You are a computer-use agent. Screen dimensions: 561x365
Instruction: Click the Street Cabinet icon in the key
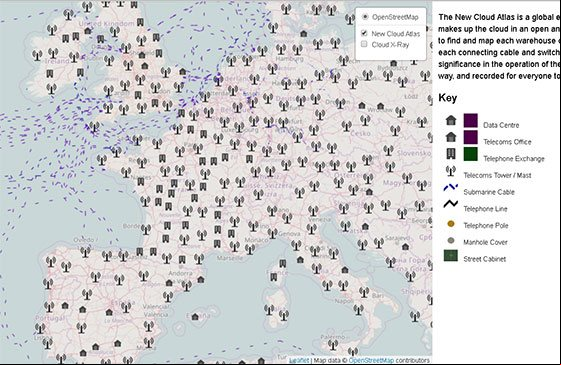coord(451,256)
